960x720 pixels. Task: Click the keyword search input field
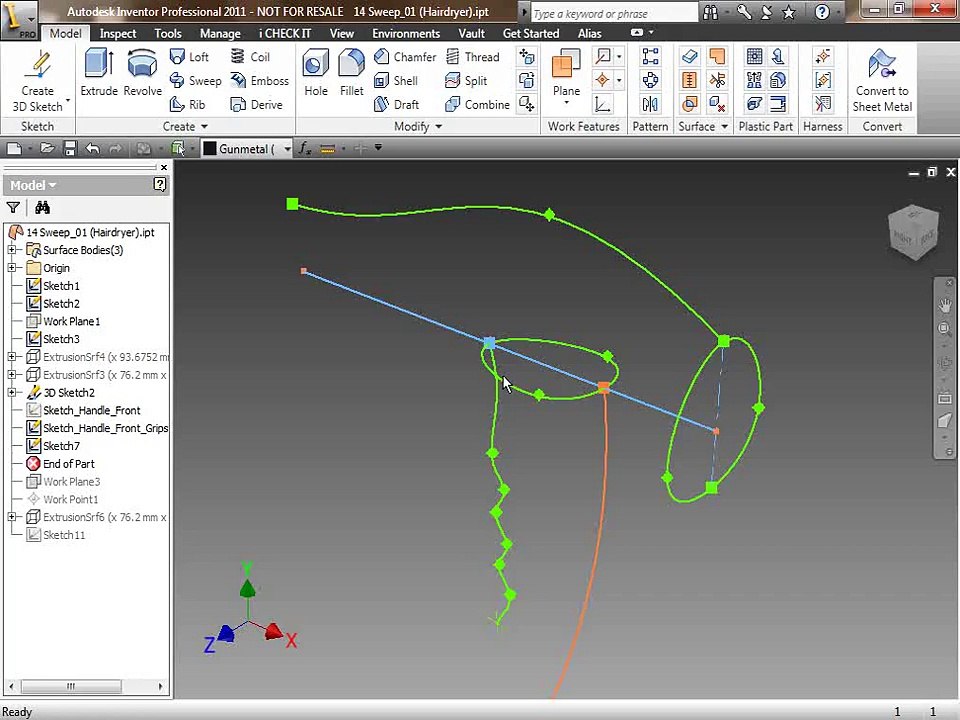(610, 14)
